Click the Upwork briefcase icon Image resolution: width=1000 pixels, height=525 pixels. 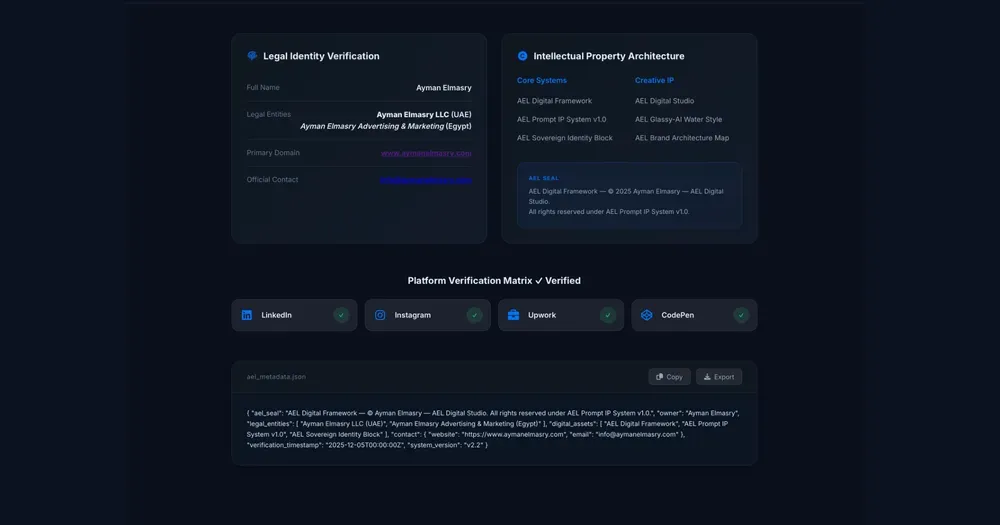(x=513, y=315)
